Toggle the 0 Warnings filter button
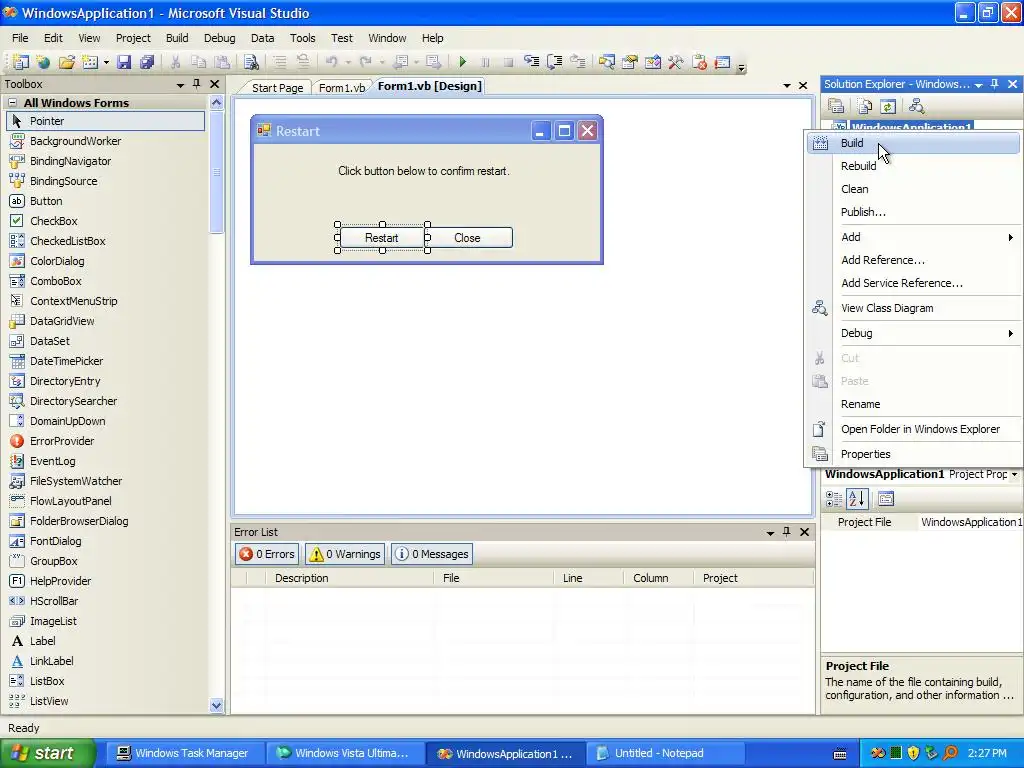1024x768 pixels. 345,554
